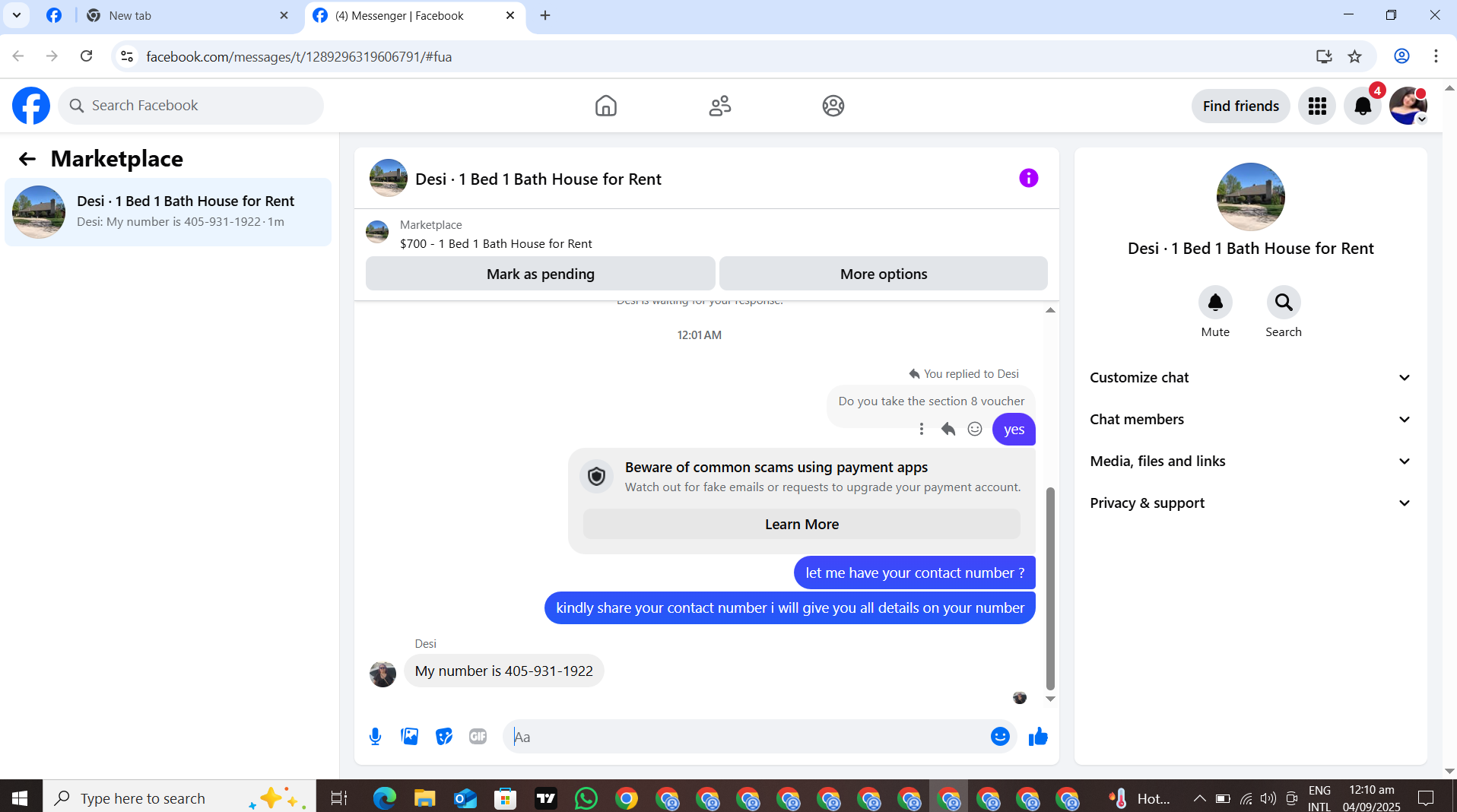Open the Home feed icon
This screenshot has width=1457, height=812.
(x=606, y=106)
